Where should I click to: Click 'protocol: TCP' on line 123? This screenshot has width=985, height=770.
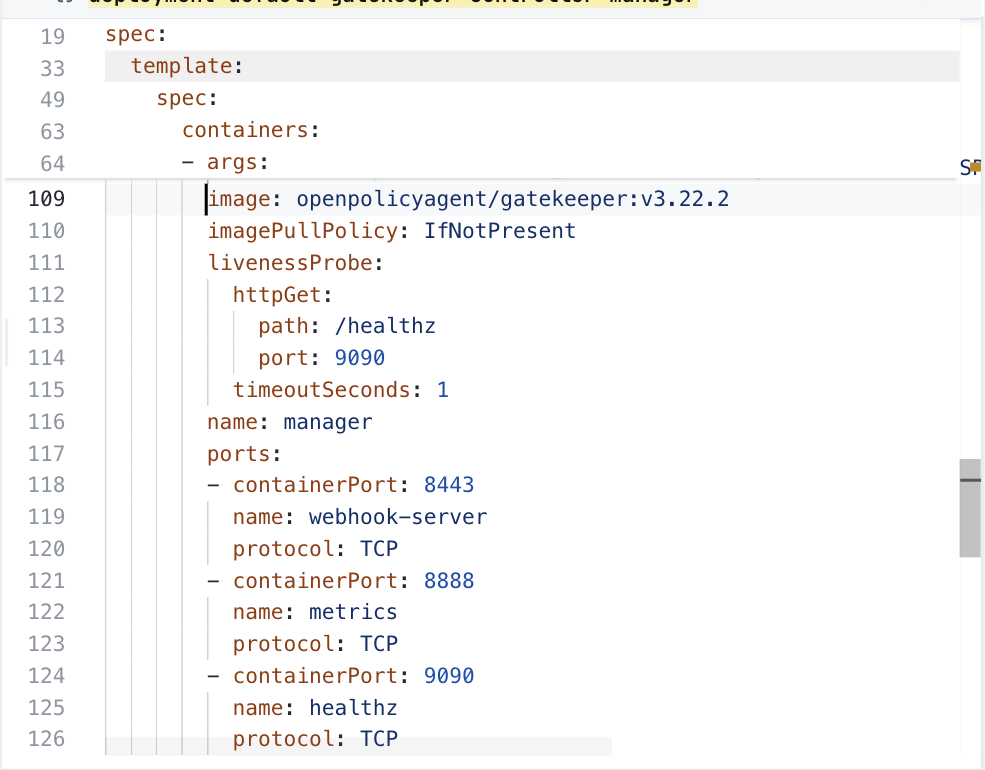pyautogui.click(x=315, y=644)
